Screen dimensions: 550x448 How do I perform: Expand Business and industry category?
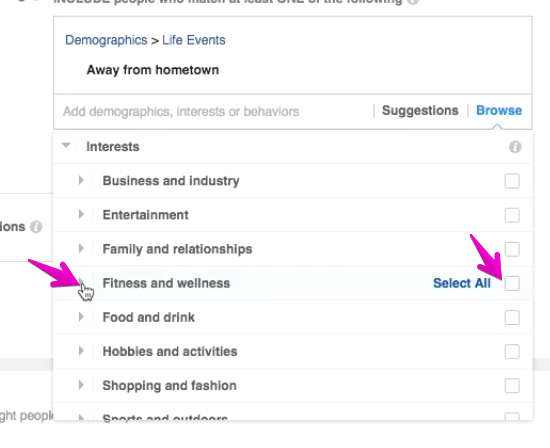click(81, 180)
